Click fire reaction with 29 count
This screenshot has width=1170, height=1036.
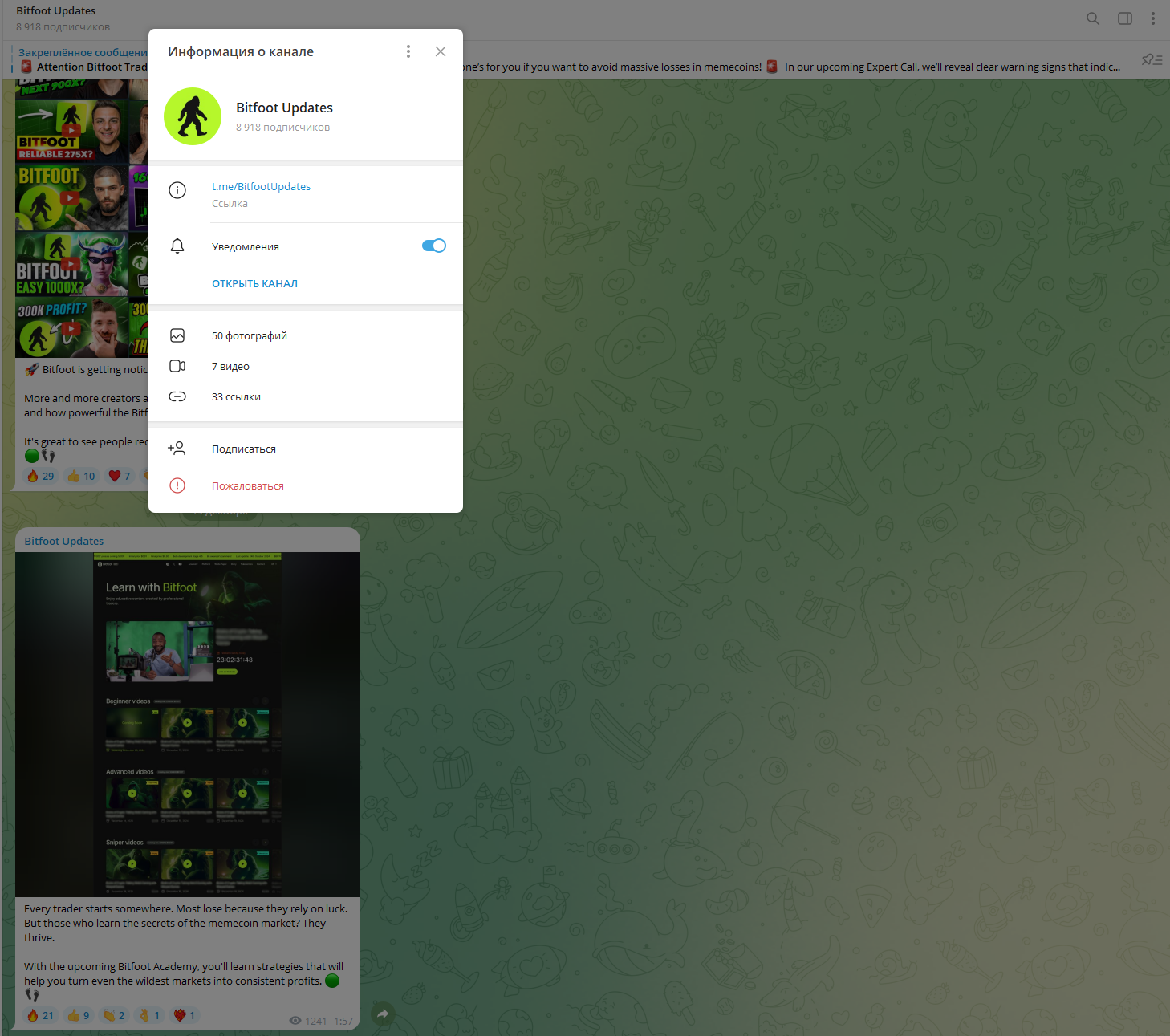coord(40,476)
